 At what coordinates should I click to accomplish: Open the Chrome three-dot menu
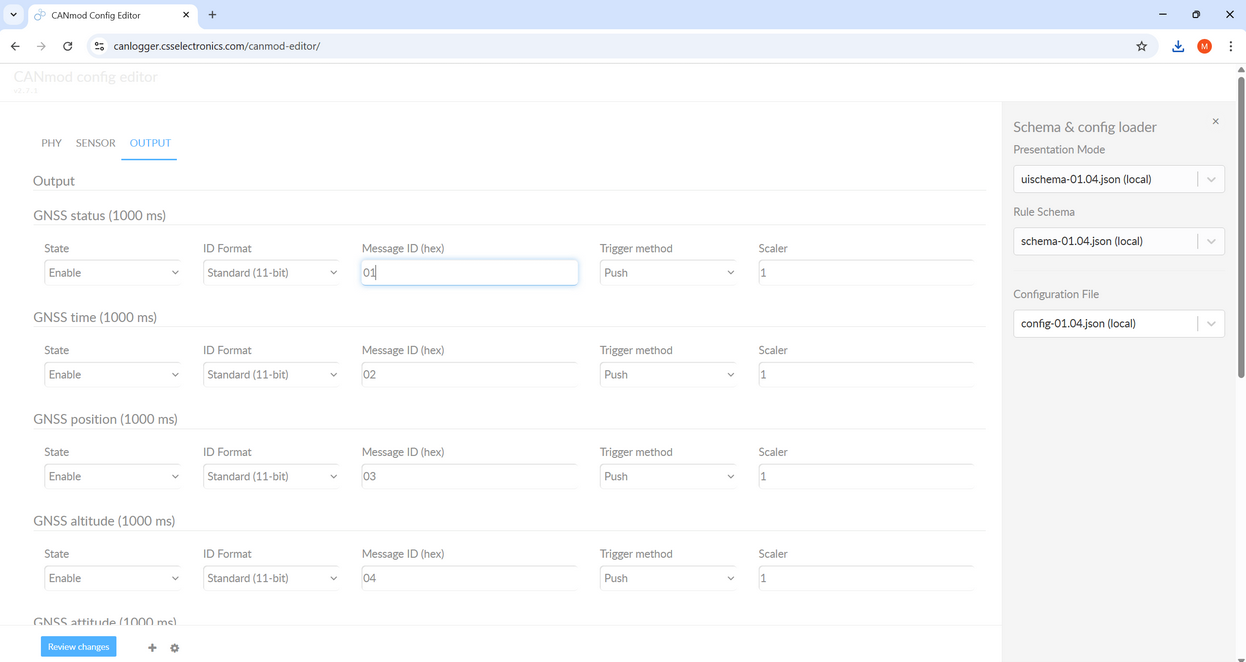(x=1230, y=46)
